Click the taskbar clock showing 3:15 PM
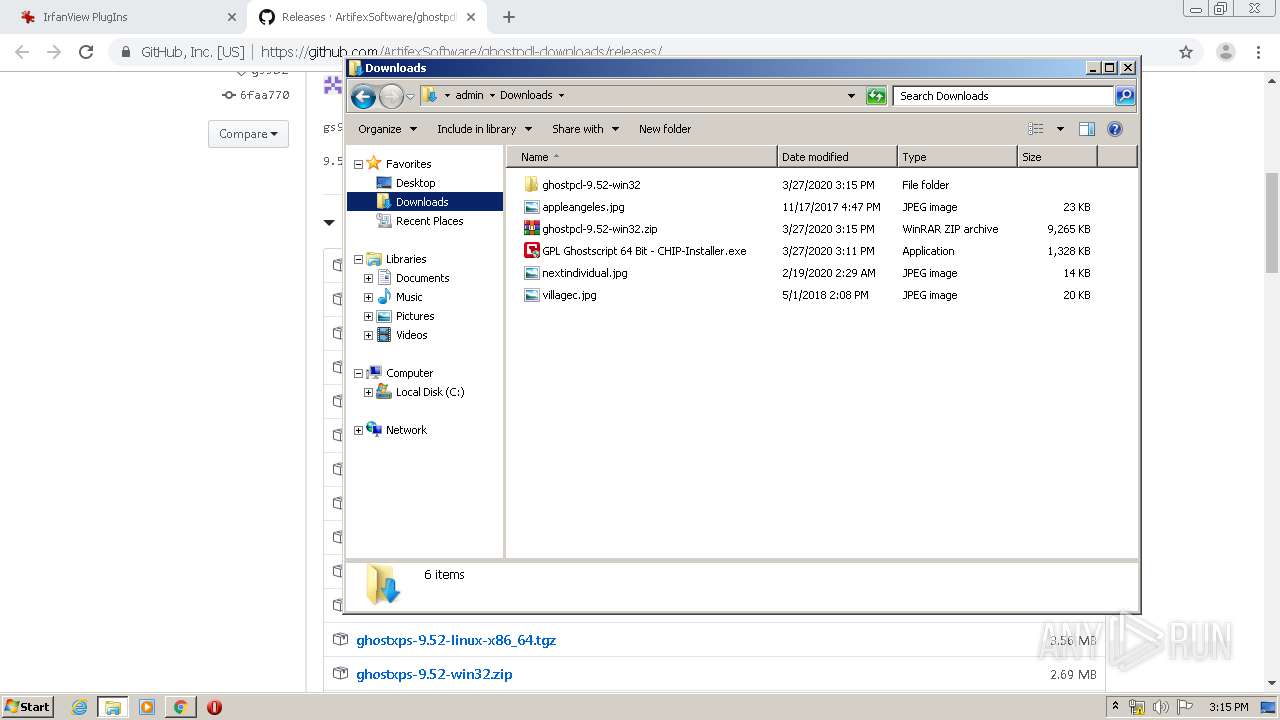1280x720 pixels. [x=1228, y=707]
